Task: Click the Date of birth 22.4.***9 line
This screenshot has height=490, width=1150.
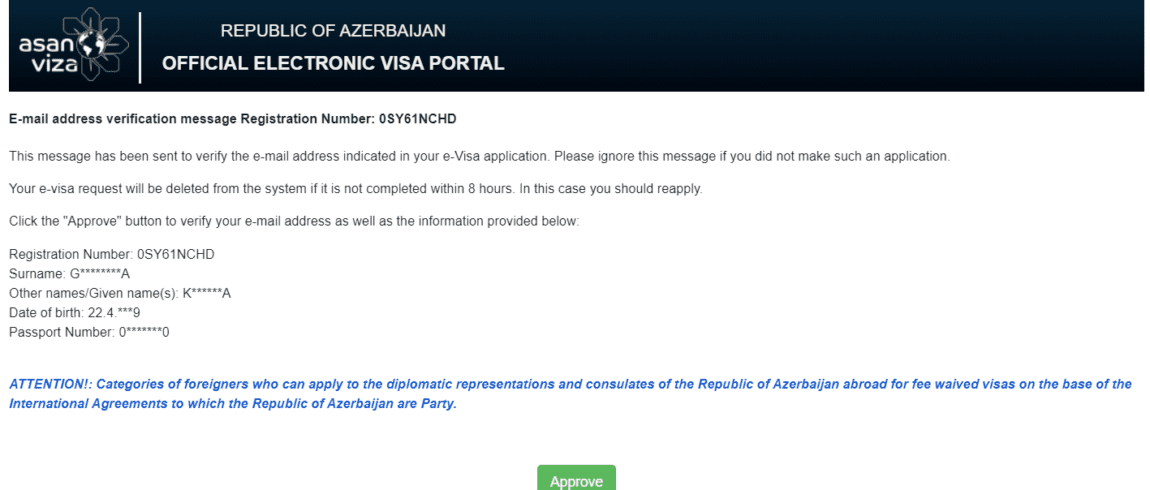Action: [x=75, y=313]
